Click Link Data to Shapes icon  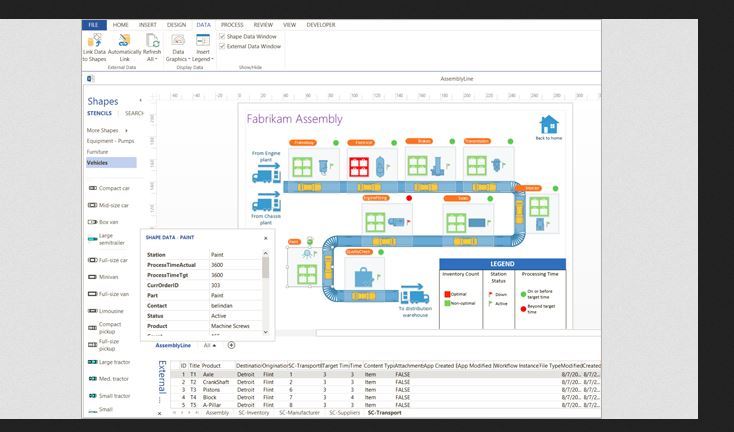pos(93,41)
